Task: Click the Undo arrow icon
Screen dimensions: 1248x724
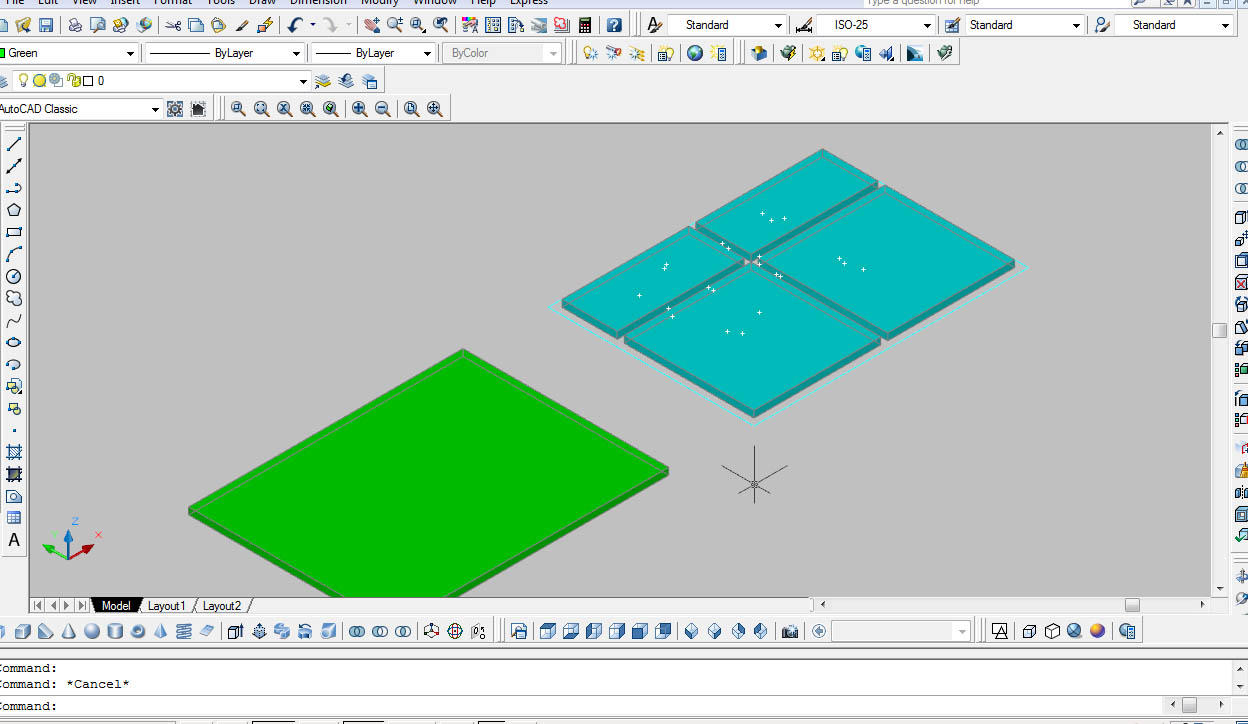Action: [295, 25]
